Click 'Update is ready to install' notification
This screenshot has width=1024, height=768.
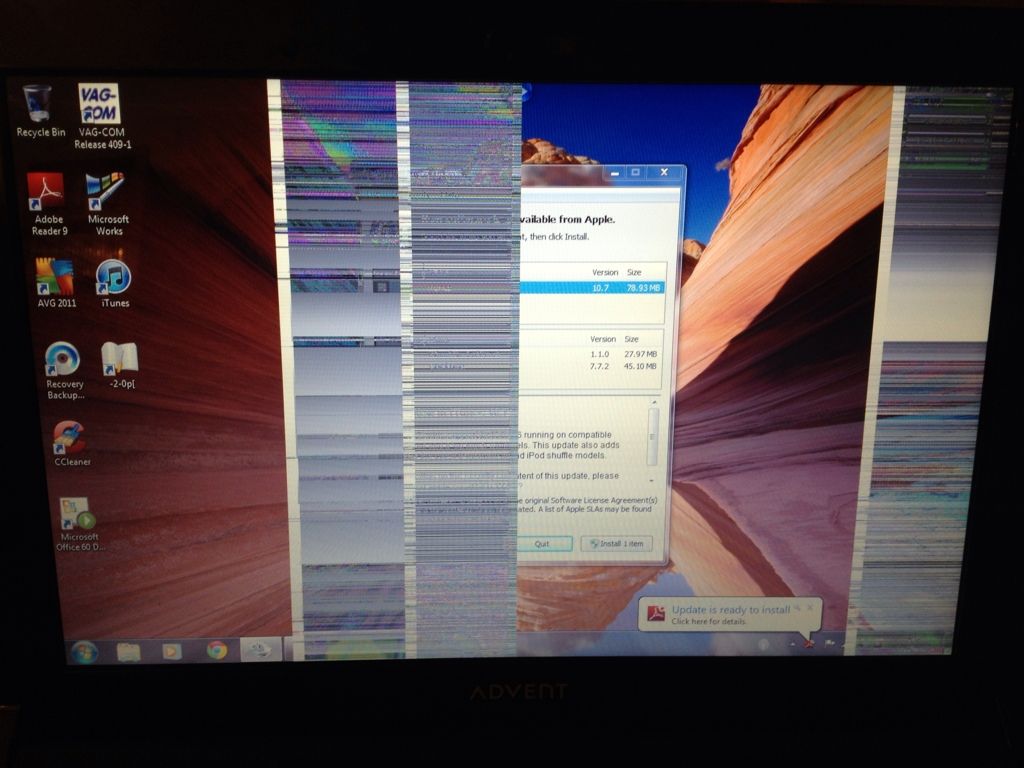click(x=730, y=609)
